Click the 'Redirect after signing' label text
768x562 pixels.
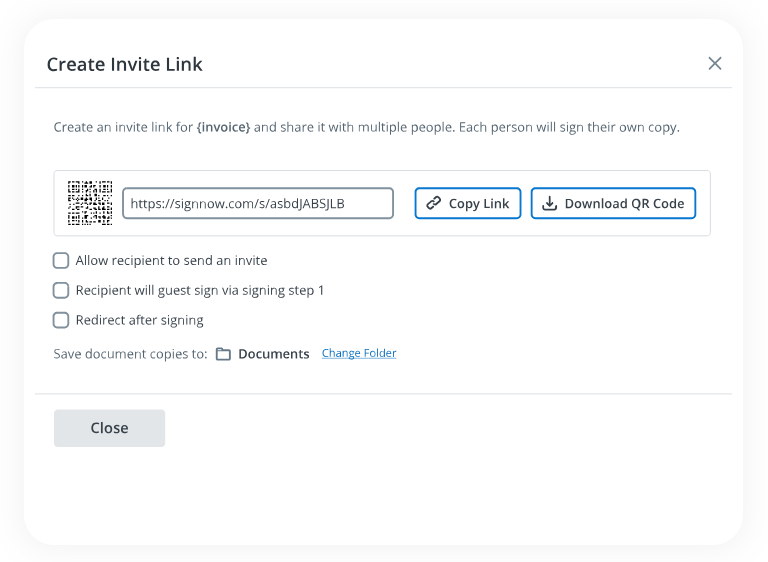tap(139, 321)
